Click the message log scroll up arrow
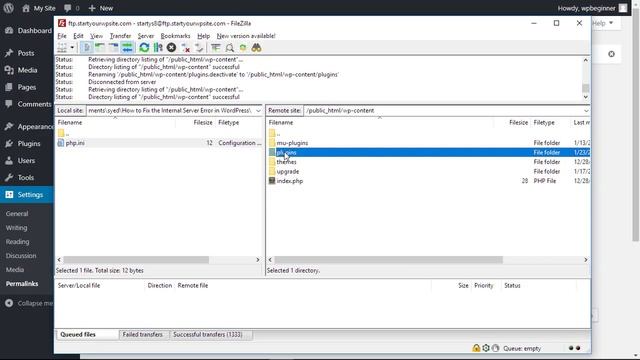The width and height of the screenshot is (640, 360). 586,60
